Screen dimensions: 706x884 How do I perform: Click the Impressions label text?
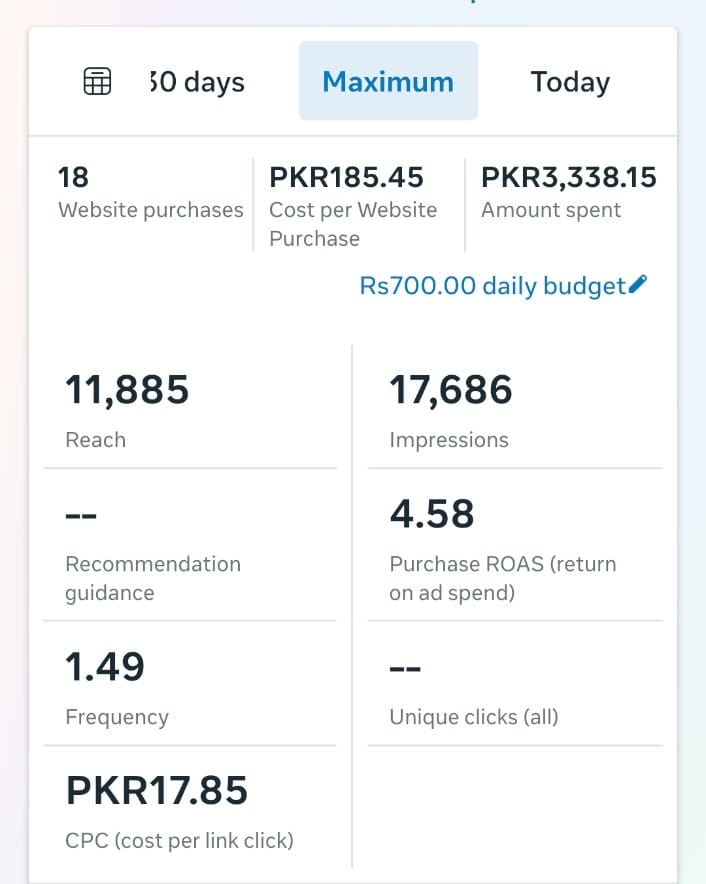coord(449,440)
